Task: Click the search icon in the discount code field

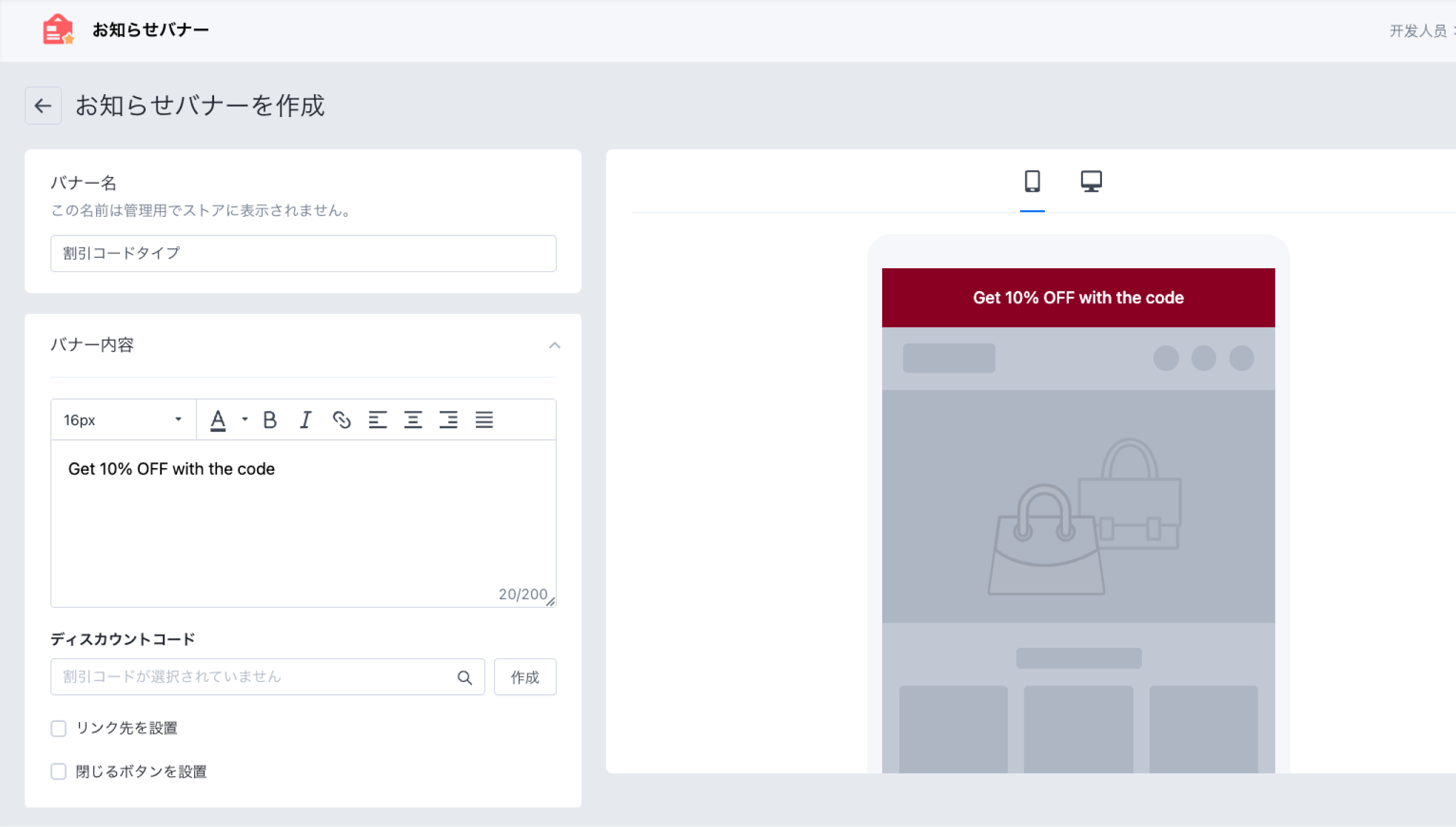Action: click(465, 677)
